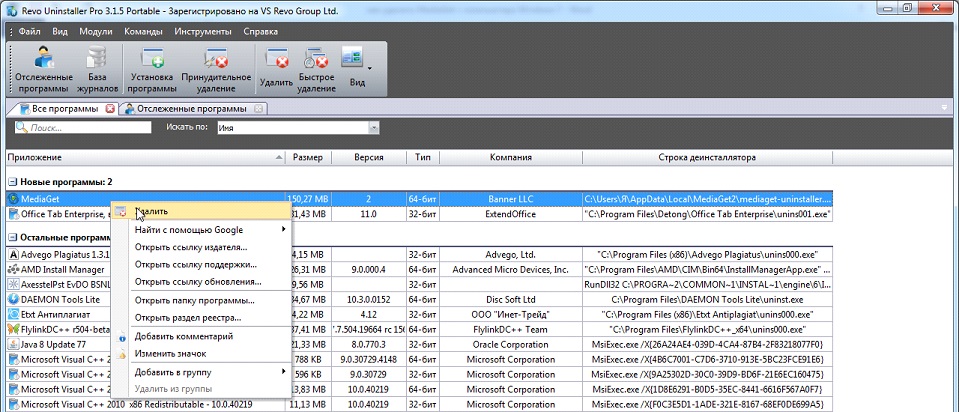Close the Все программы tab
This screenshot has width=959, height=412.
[110, 108]
